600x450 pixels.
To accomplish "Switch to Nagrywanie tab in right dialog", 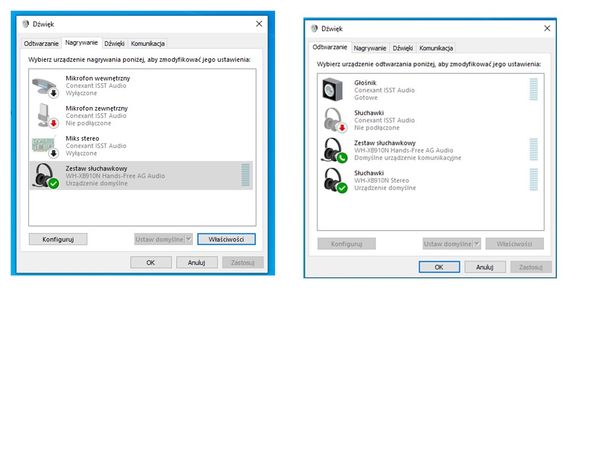I will coord(371,48).
